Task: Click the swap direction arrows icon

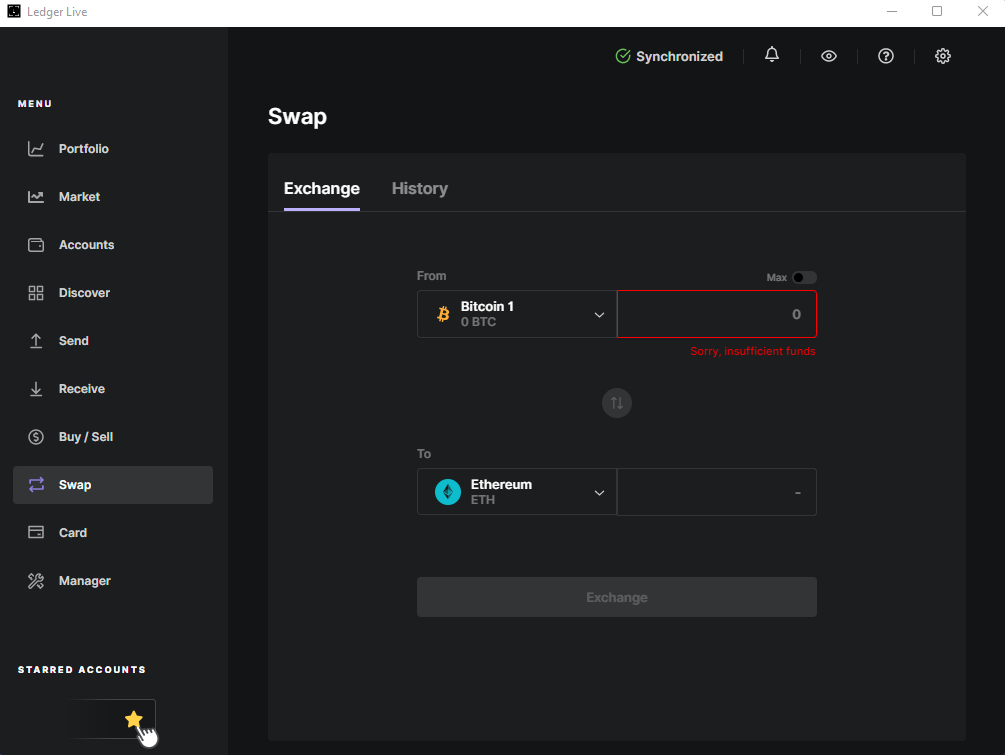Action: pyautogui.click(x=617, y=403)
